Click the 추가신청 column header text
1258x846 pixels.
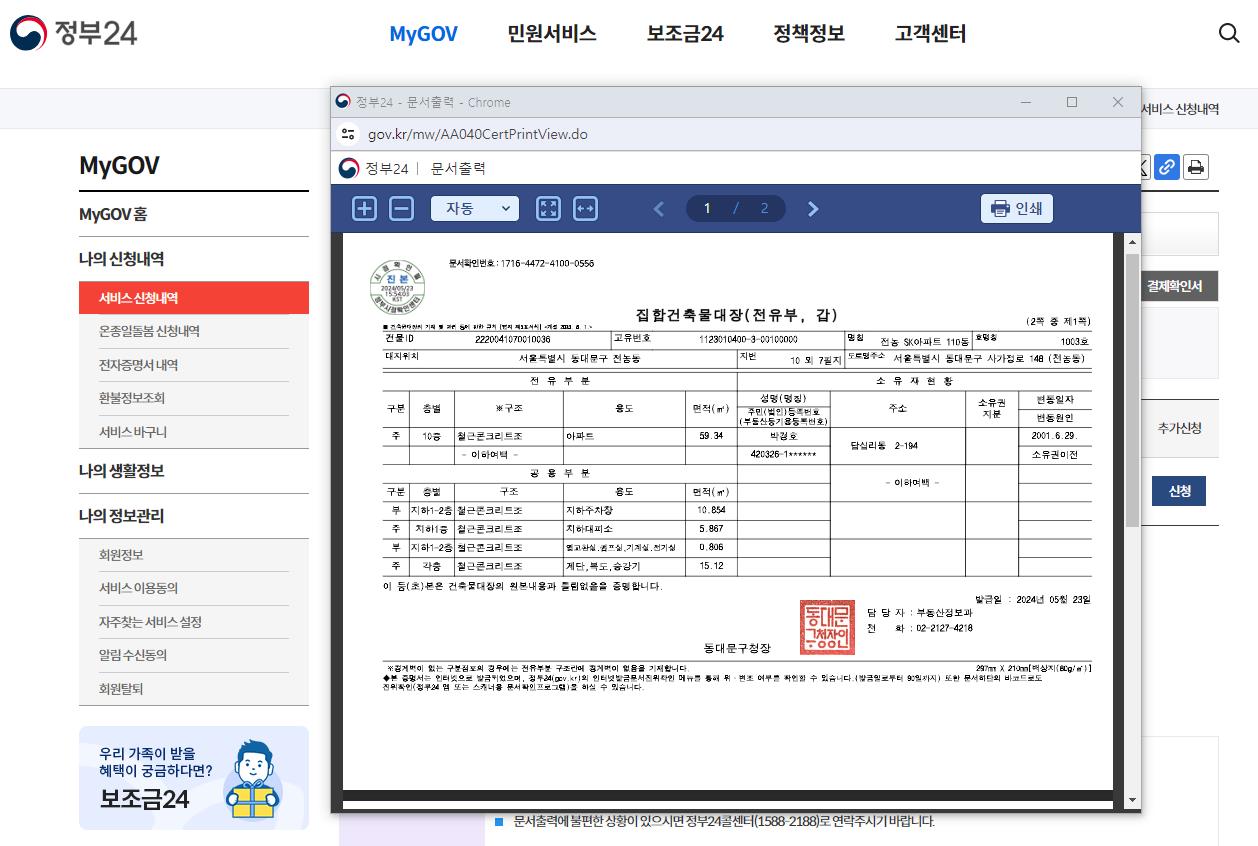(x=1180, y=428)
